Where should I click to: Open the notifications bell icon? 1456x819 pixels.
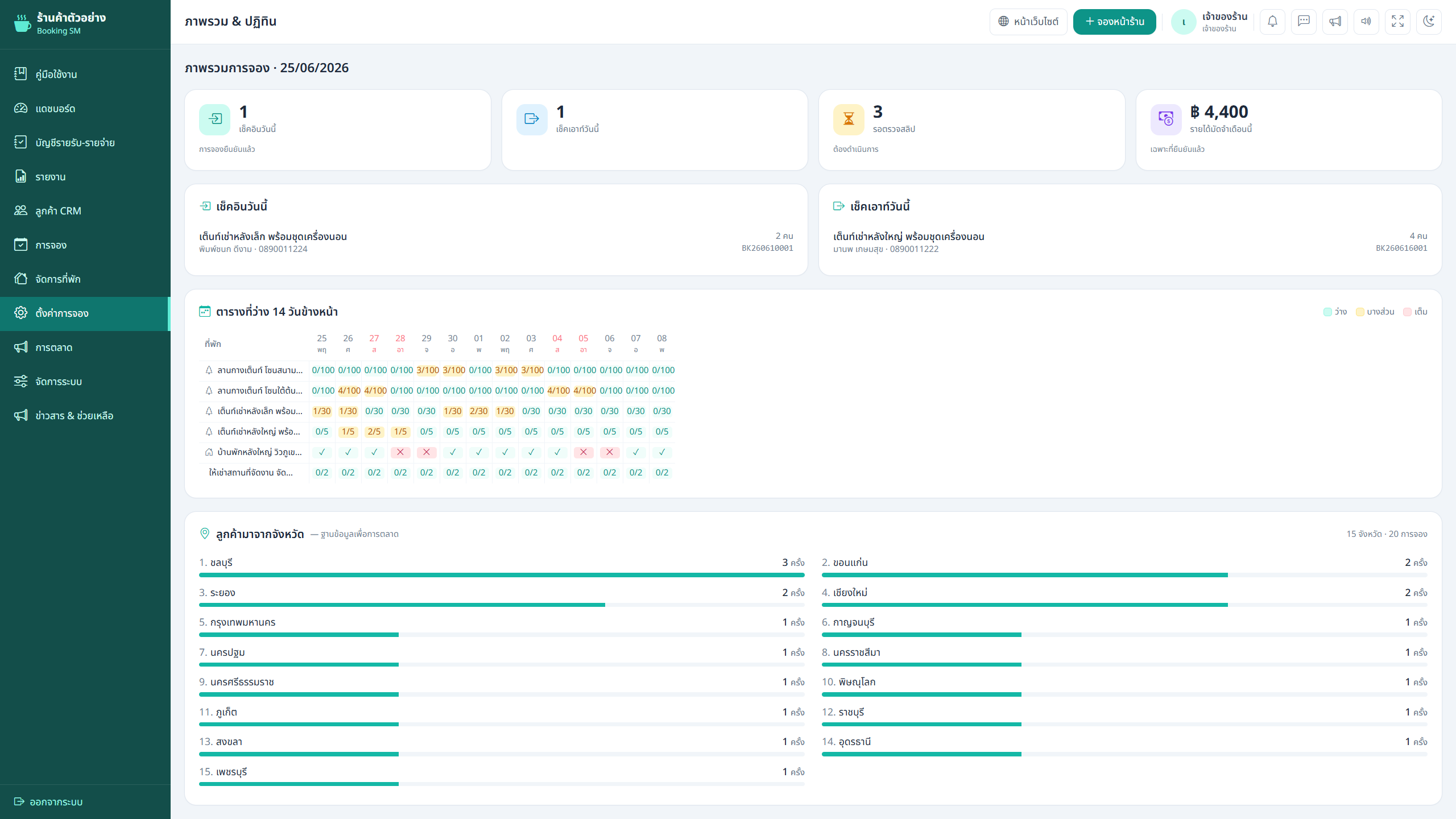(1272, 22)
